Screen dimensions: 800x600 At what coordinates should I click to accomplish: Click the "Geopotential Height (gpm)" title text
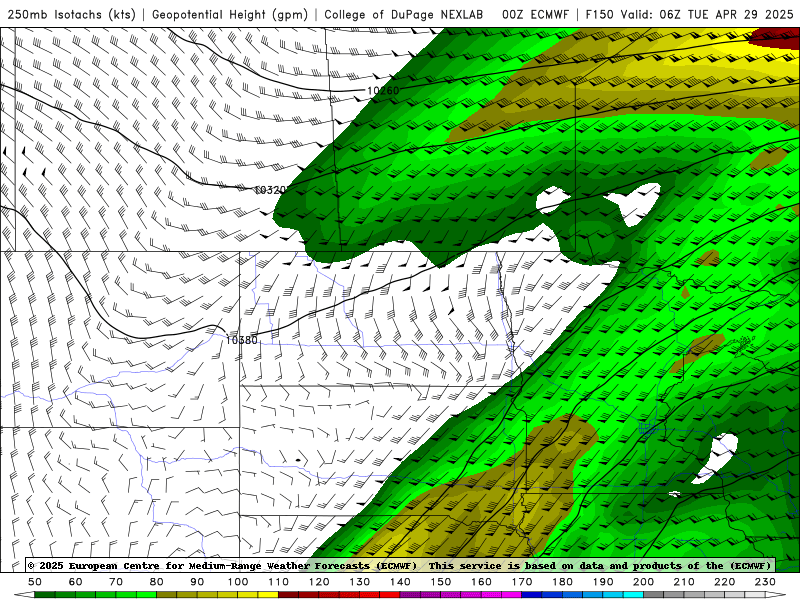tap(230, 14)
